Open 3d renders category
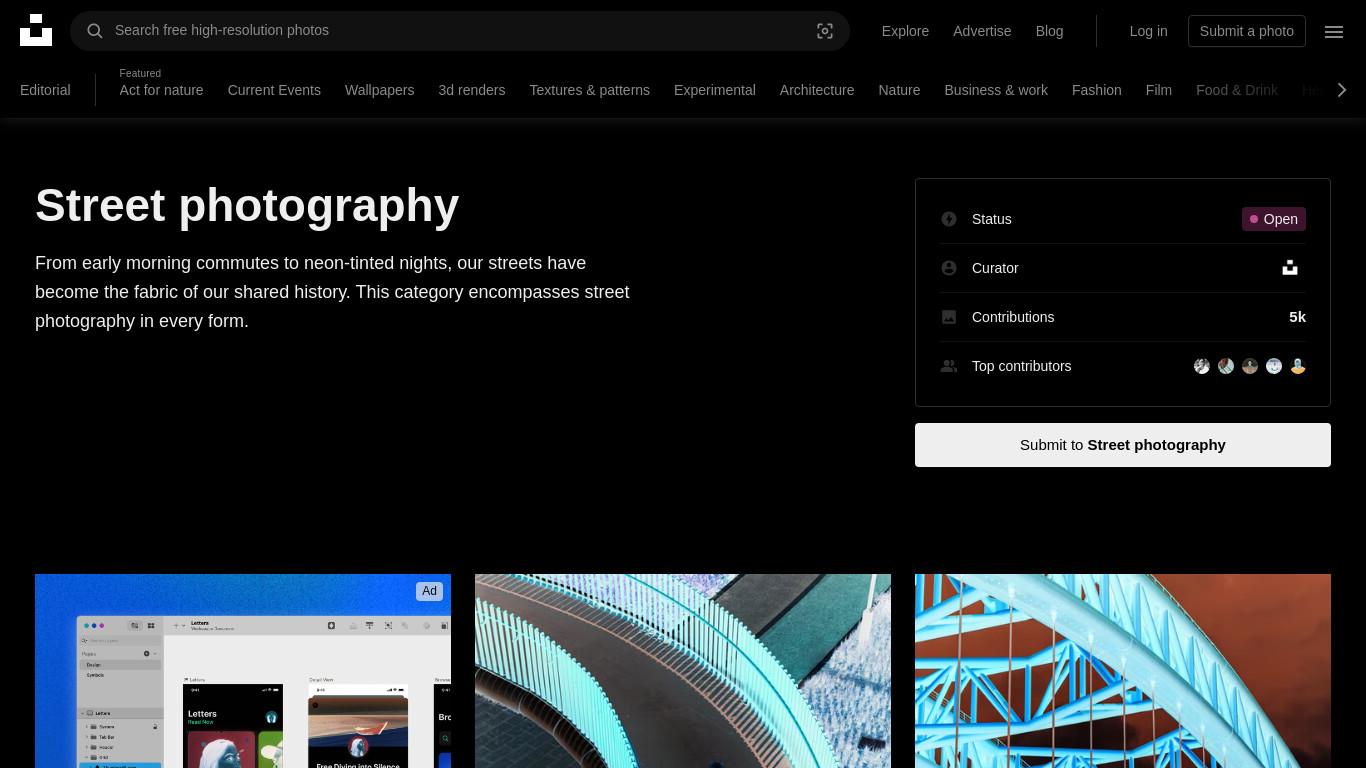Screen dimensions: 1366x768 471,90
